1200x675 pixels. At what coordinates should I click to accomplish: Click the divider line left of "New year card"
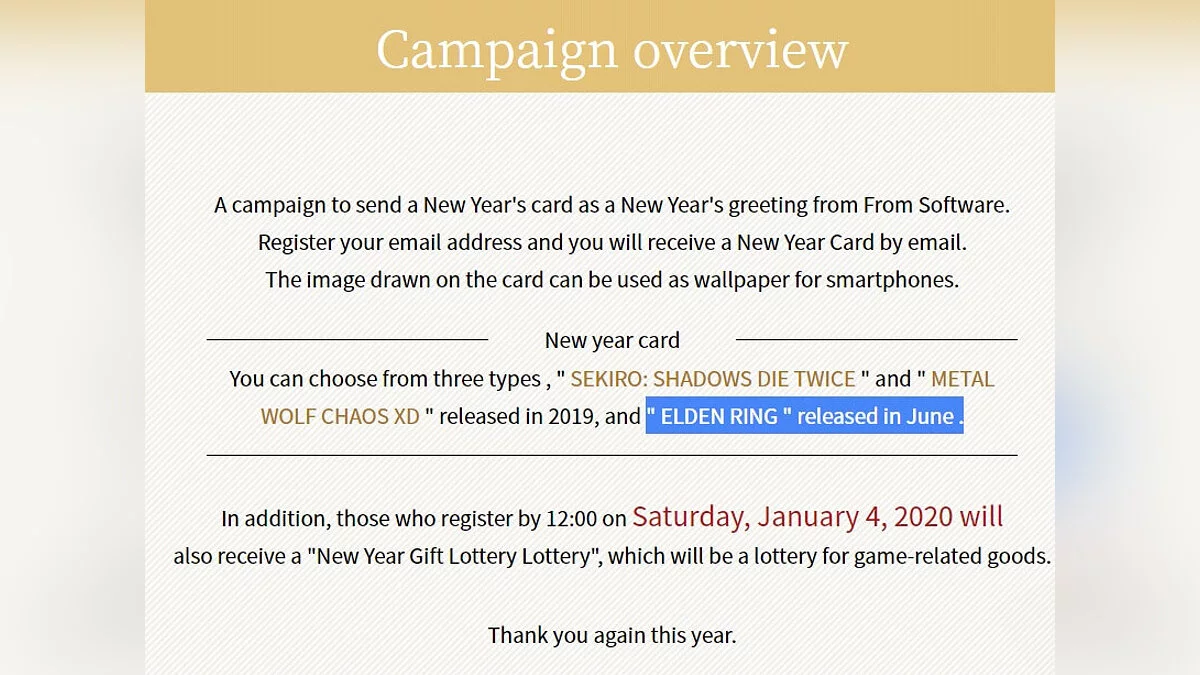point(347,340)
